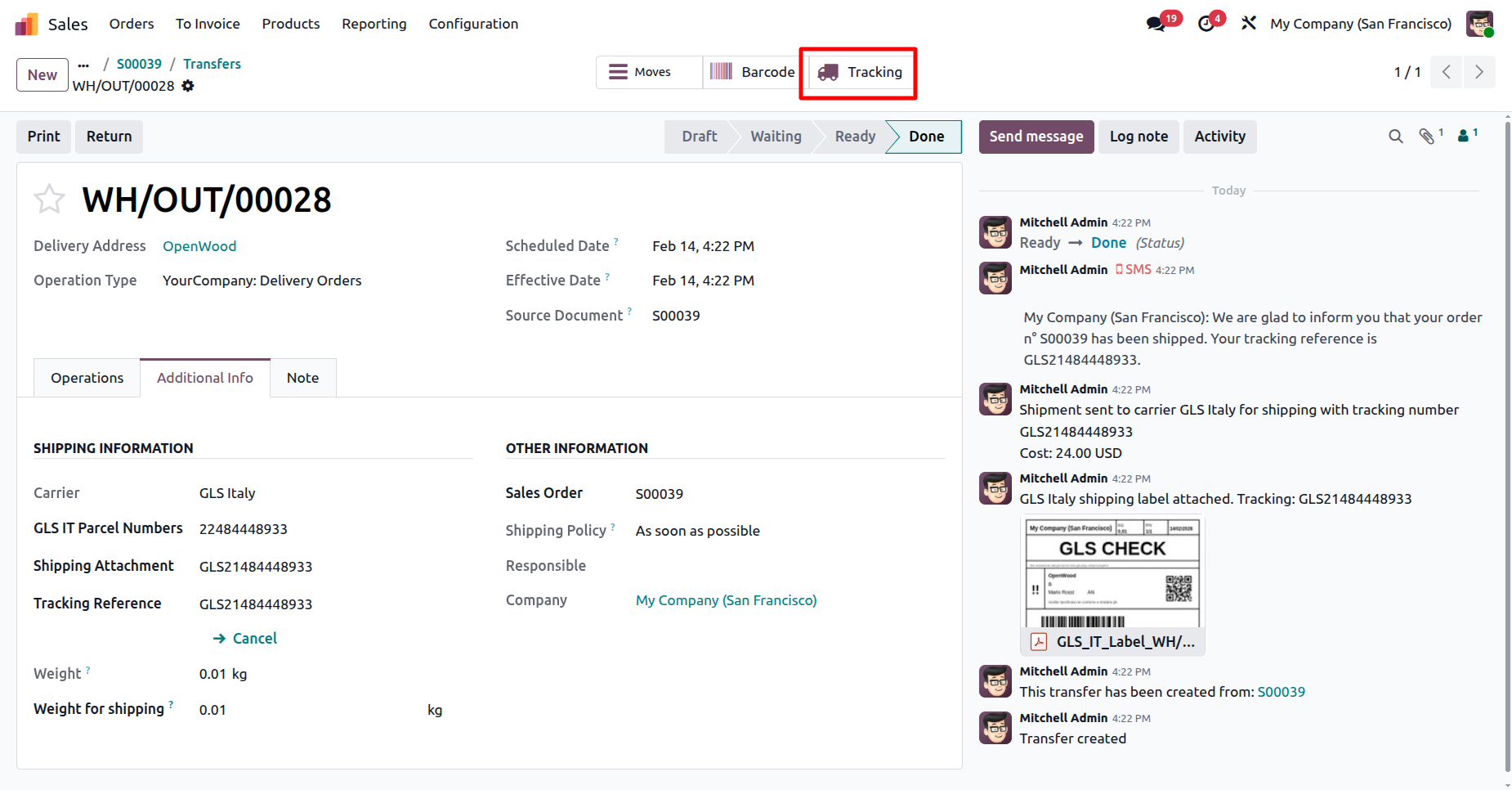Open the Barcode smart button
The width and height of the screenshot is (1512, 790).
point(752,72)
